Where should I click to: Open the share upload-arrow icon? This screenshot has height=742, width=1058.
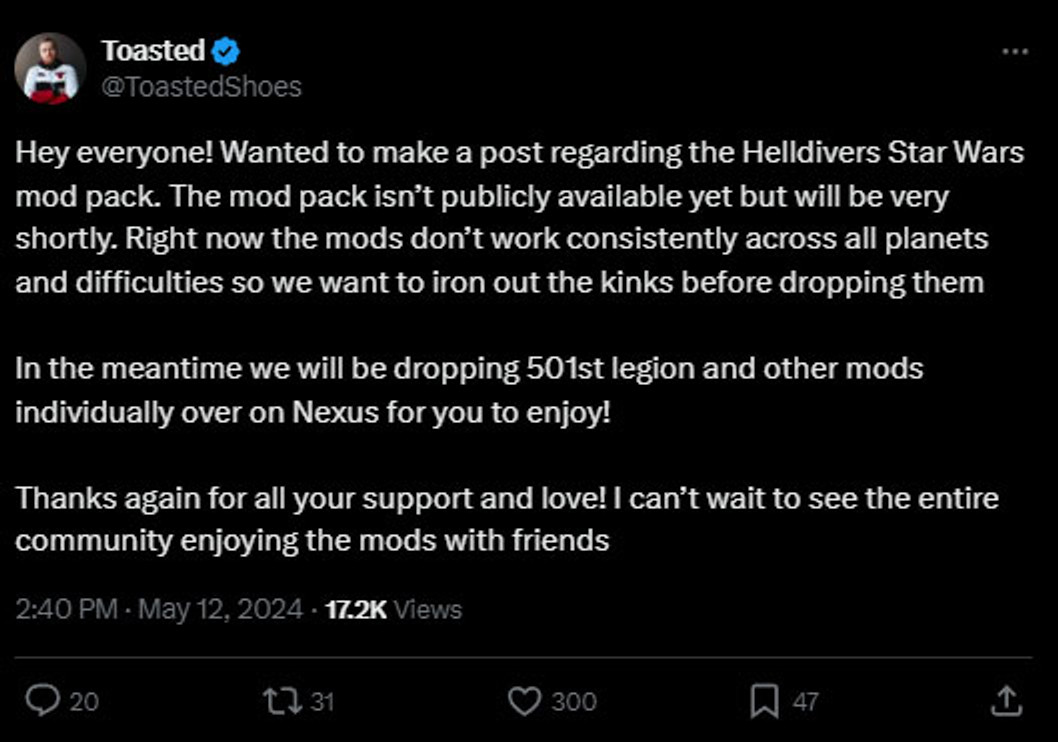(x=1006, y=701)
